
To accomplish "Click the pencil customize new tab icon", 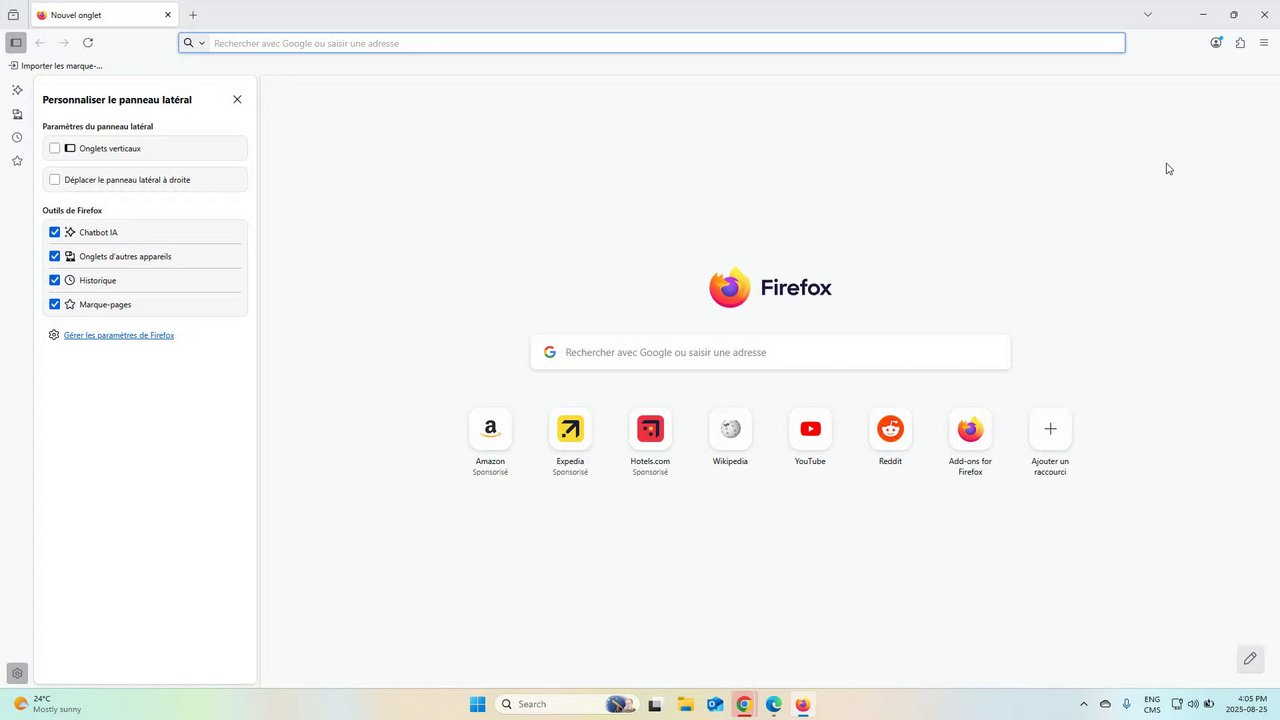I will click(x=1250, y=658).
